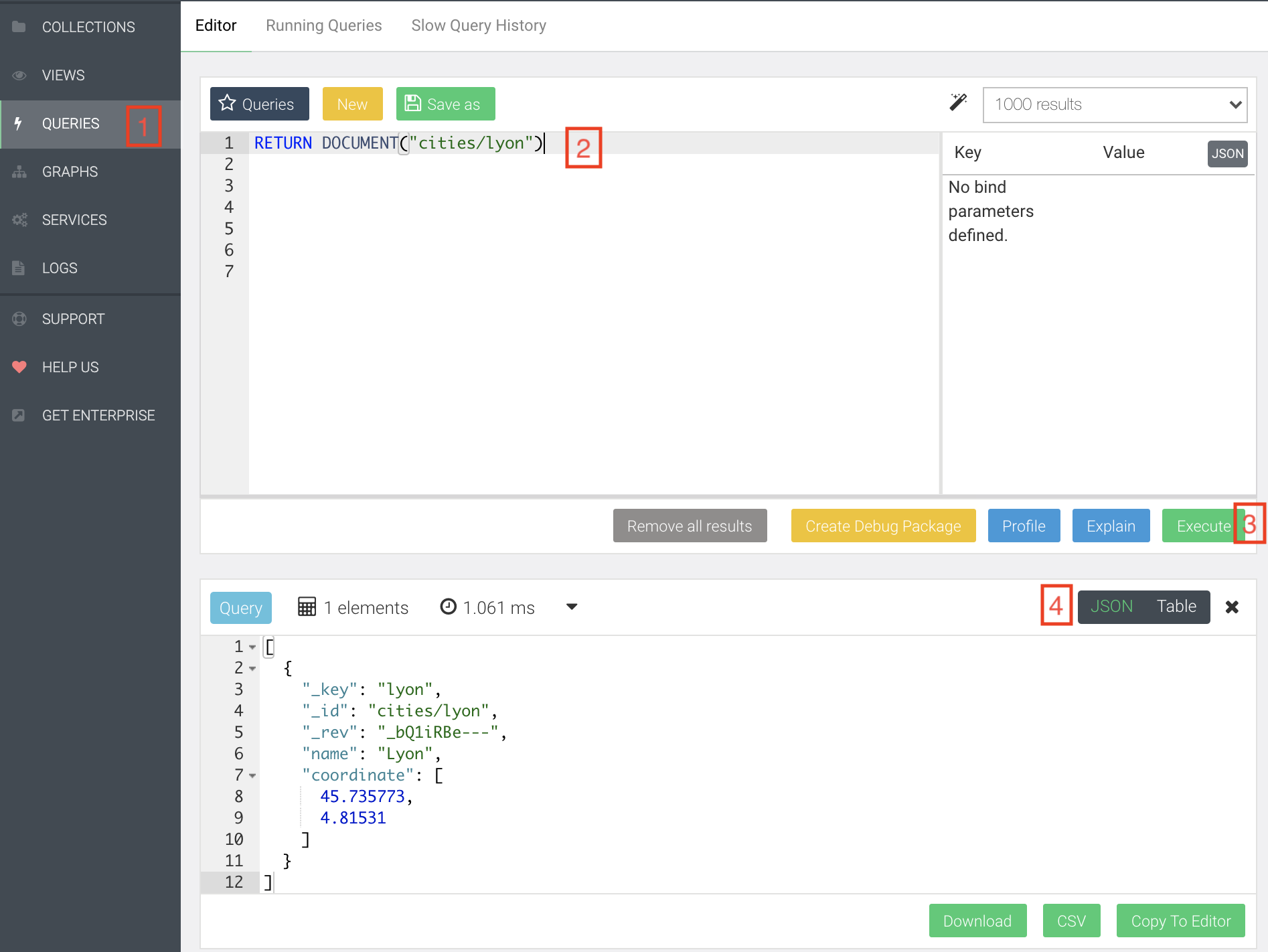
Task: Open the Running Queries tab
Action: pos(323,25)
